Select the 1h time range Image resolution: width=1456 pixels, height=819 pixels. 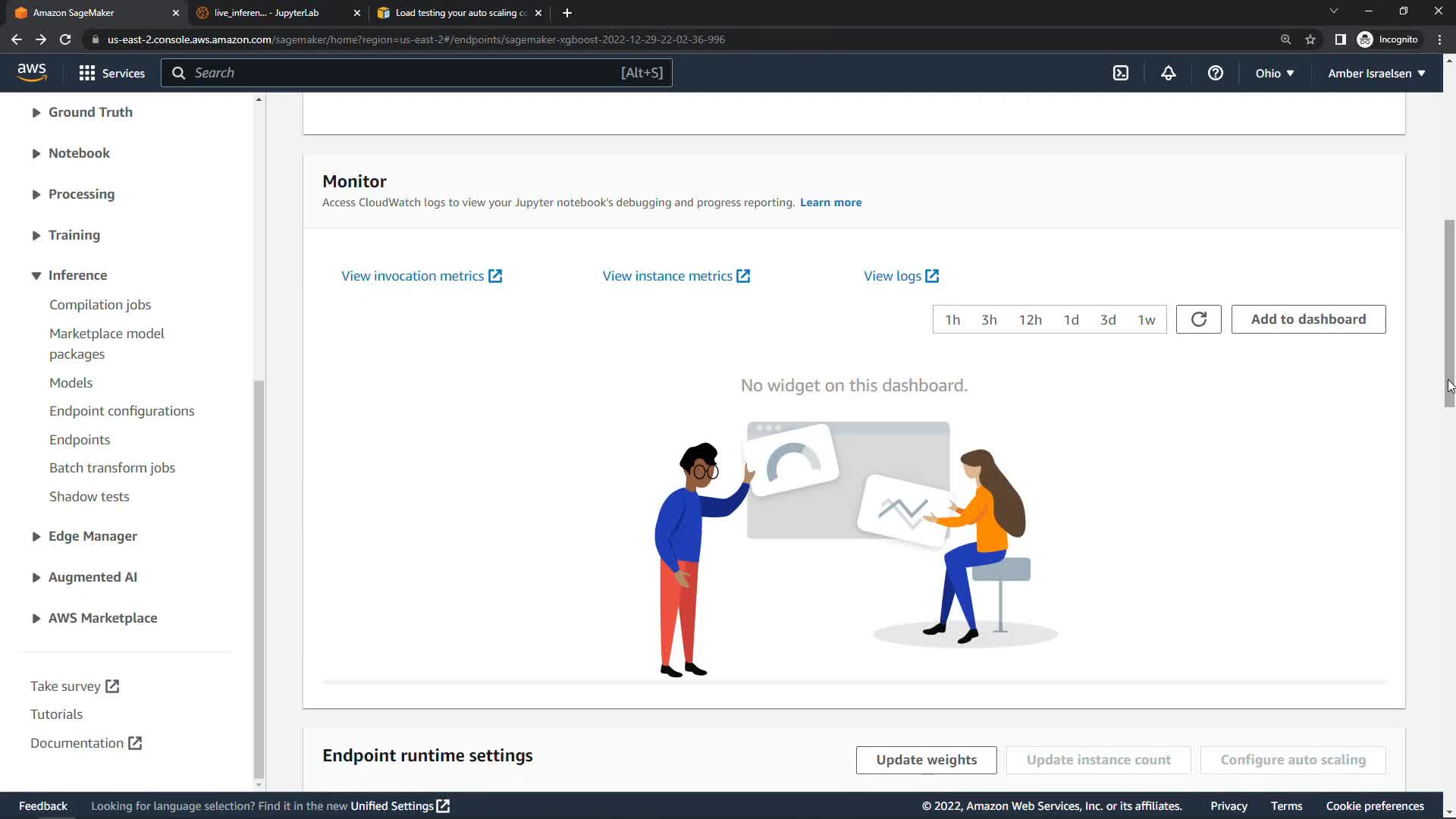tap(952, 320)
